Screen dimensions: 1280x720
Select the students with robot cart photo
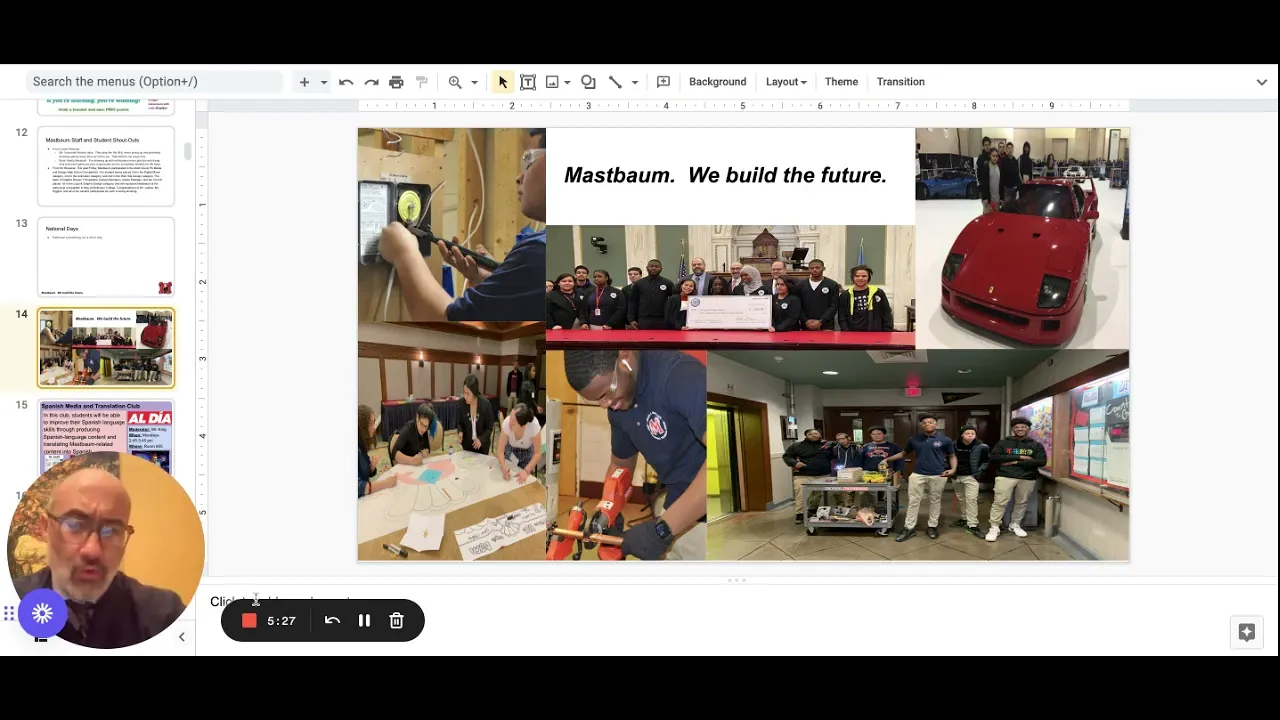pyautogui.click(x=918, y=455)
